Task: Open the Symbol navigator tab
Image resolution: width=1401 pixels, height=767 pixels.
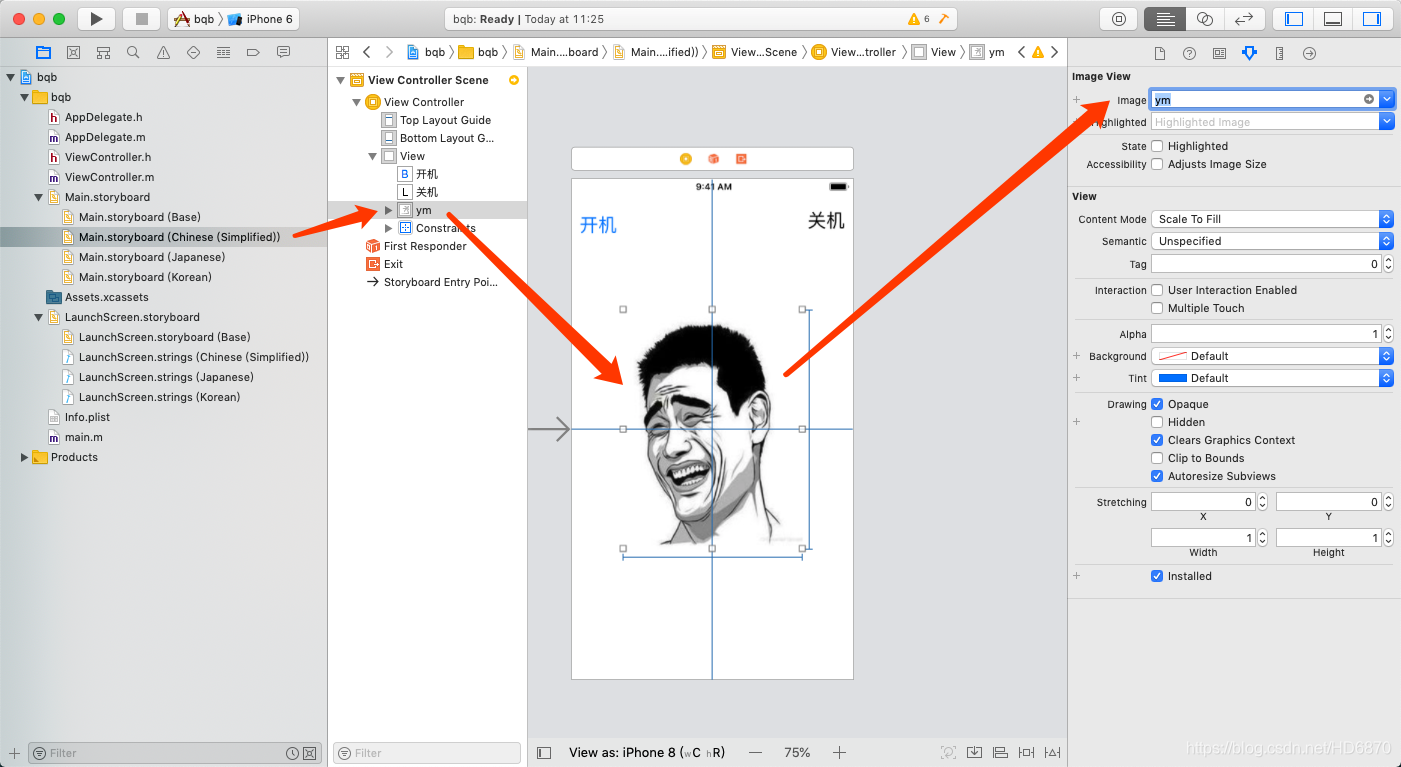Action: pos(103,52)
